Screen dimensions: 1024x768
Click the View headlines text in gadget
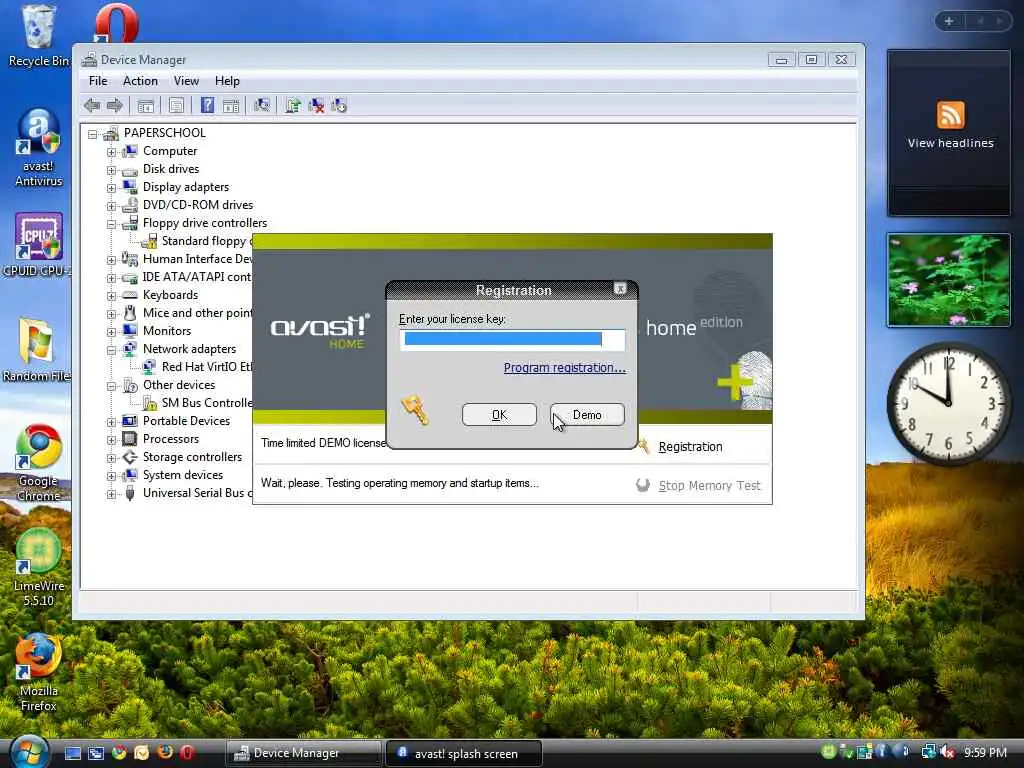click(950, 143)
